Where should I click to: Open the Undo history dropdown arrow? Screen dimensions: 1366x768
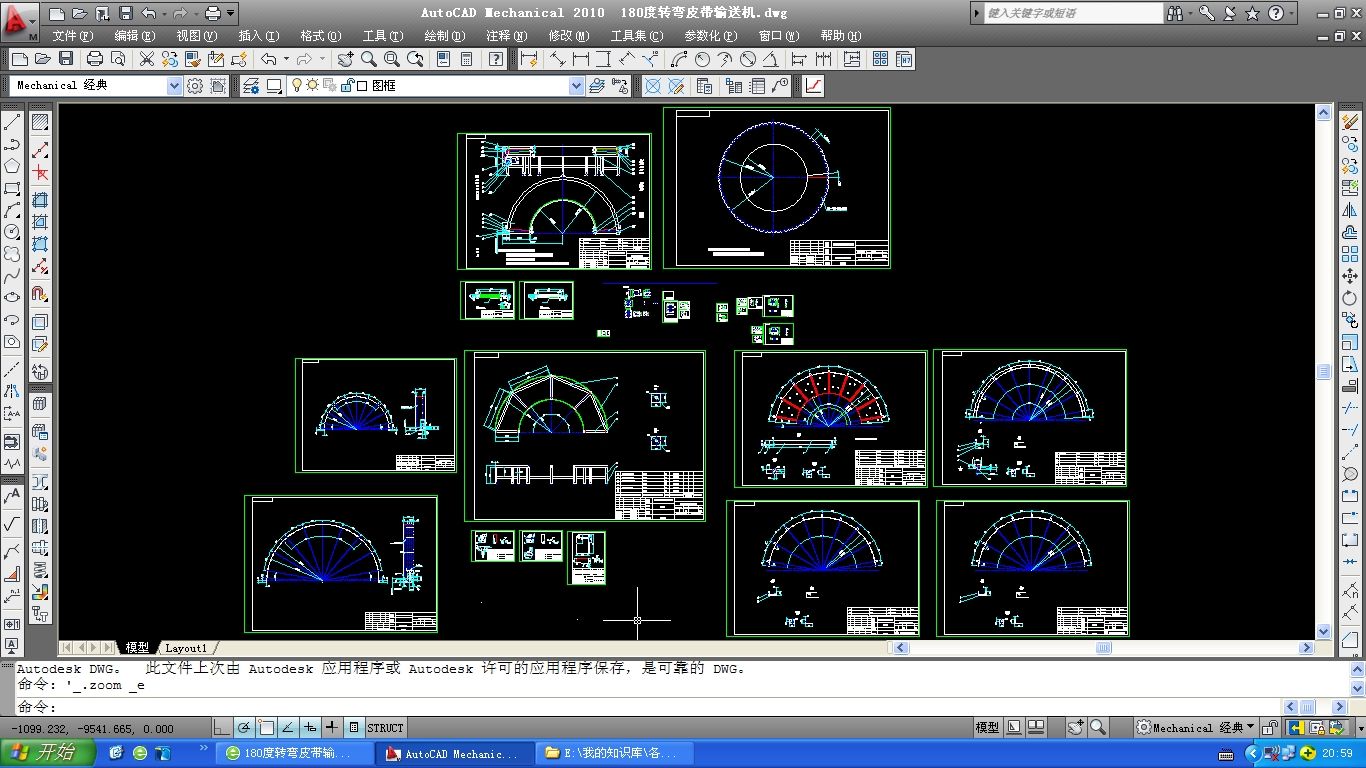tap(288, 59)
